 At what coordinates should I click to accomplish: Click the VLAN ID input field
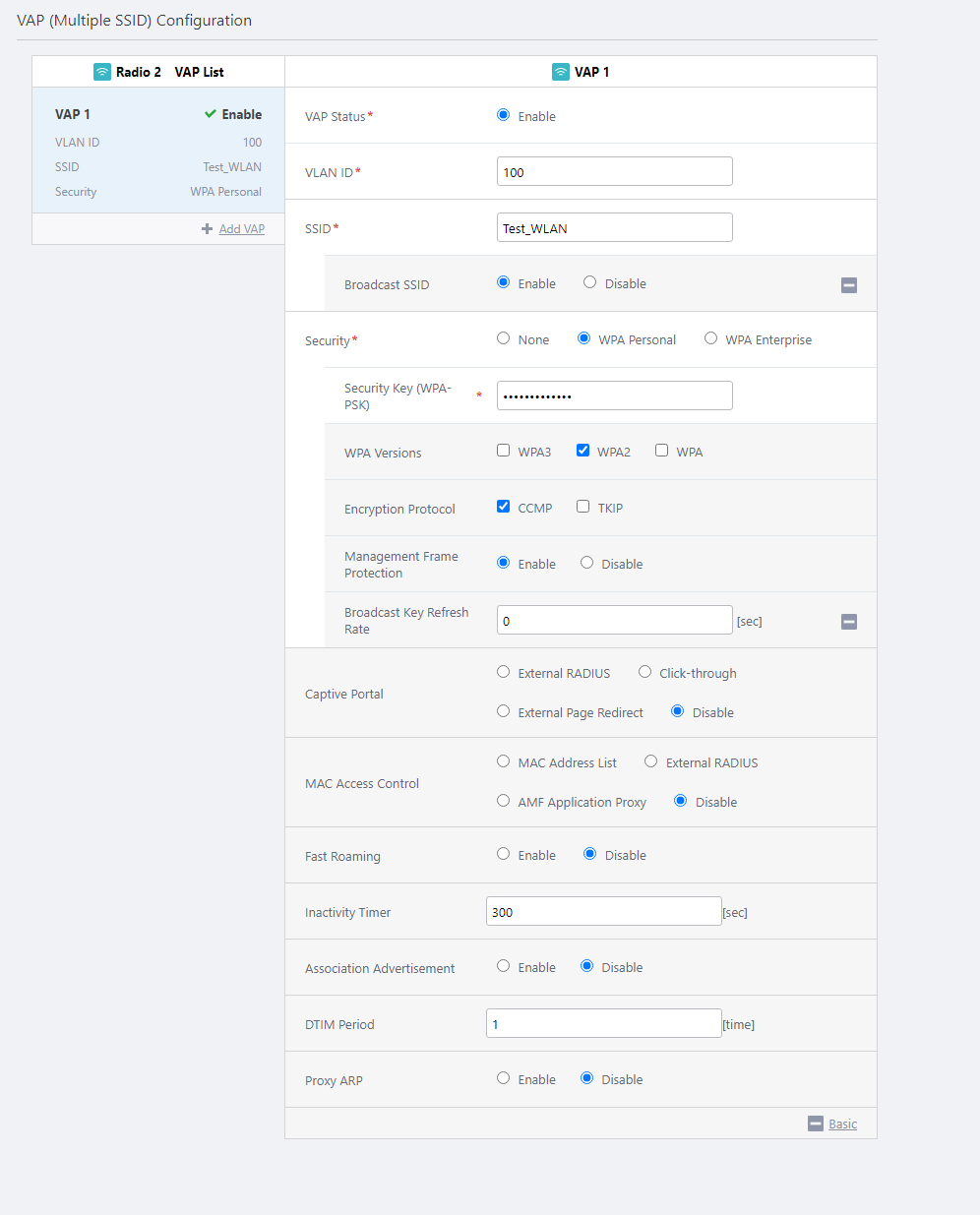[x=614, y=172]
